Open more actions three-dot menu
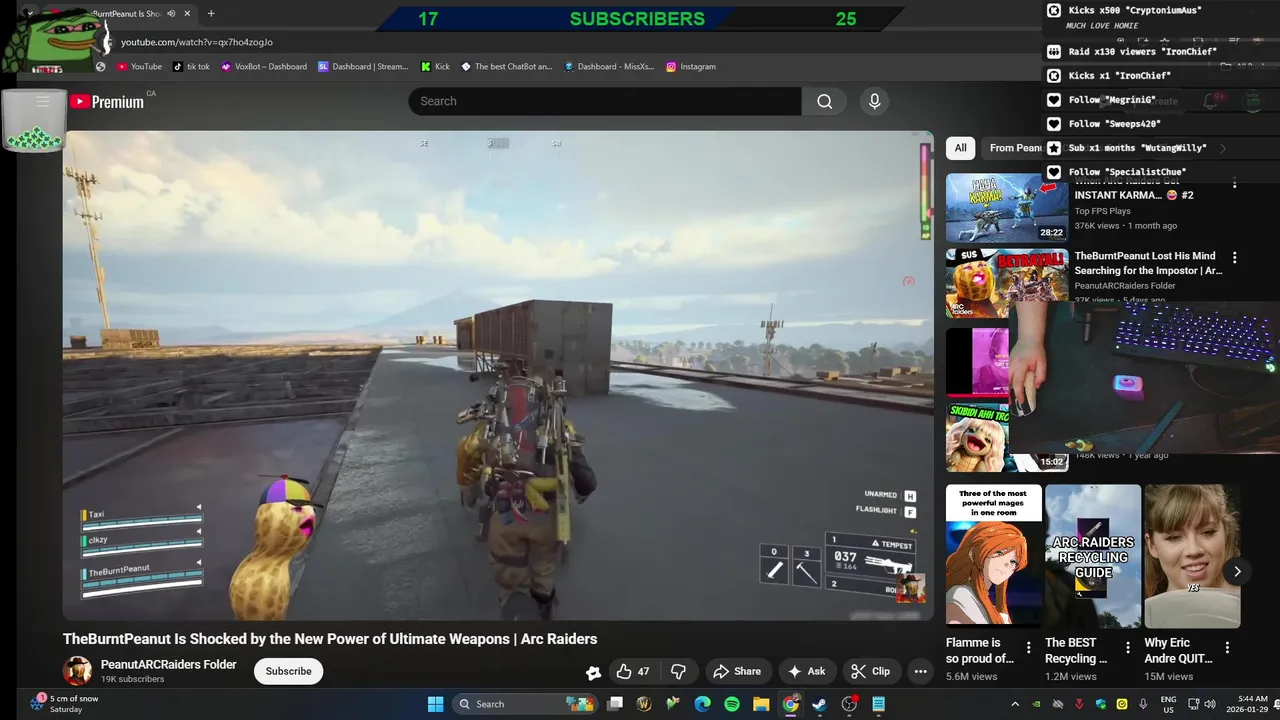The height and width of the screenshot is (720, 1280). tap(920, 671)
